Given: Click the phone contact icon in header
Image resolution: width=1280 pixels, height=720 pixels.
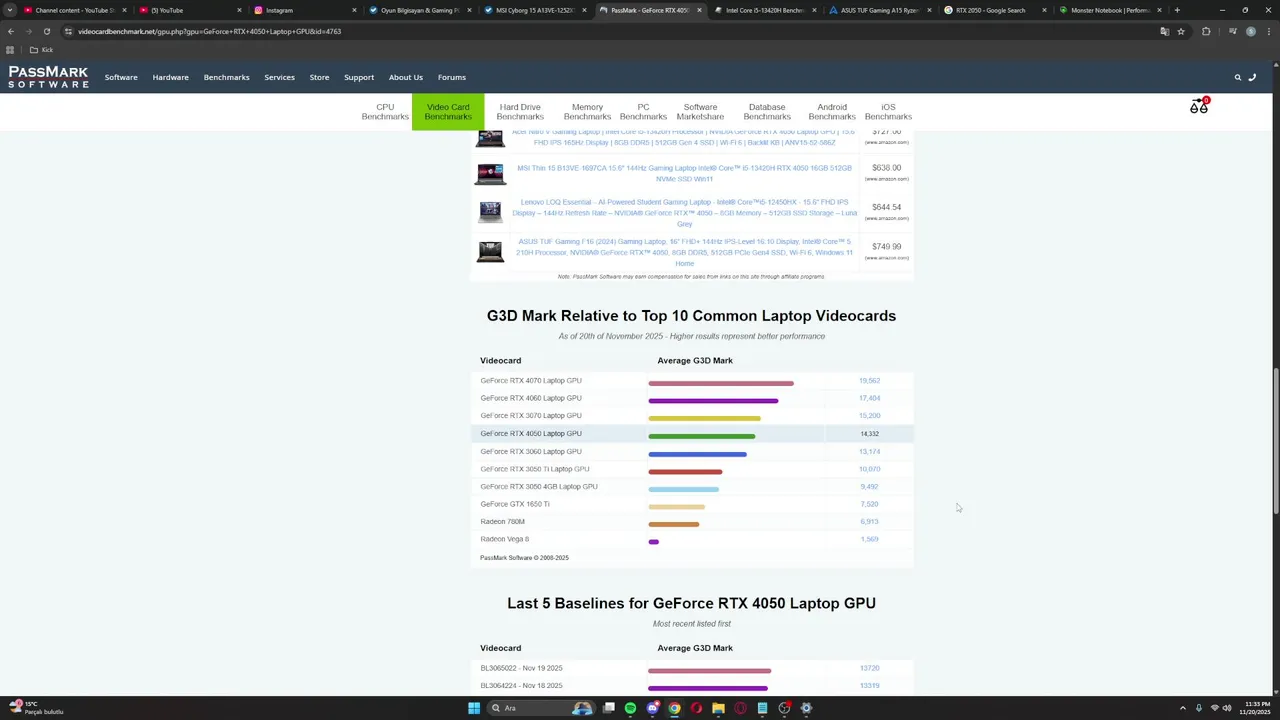Looking at the screenshot, I should [x=1252, y=77].
